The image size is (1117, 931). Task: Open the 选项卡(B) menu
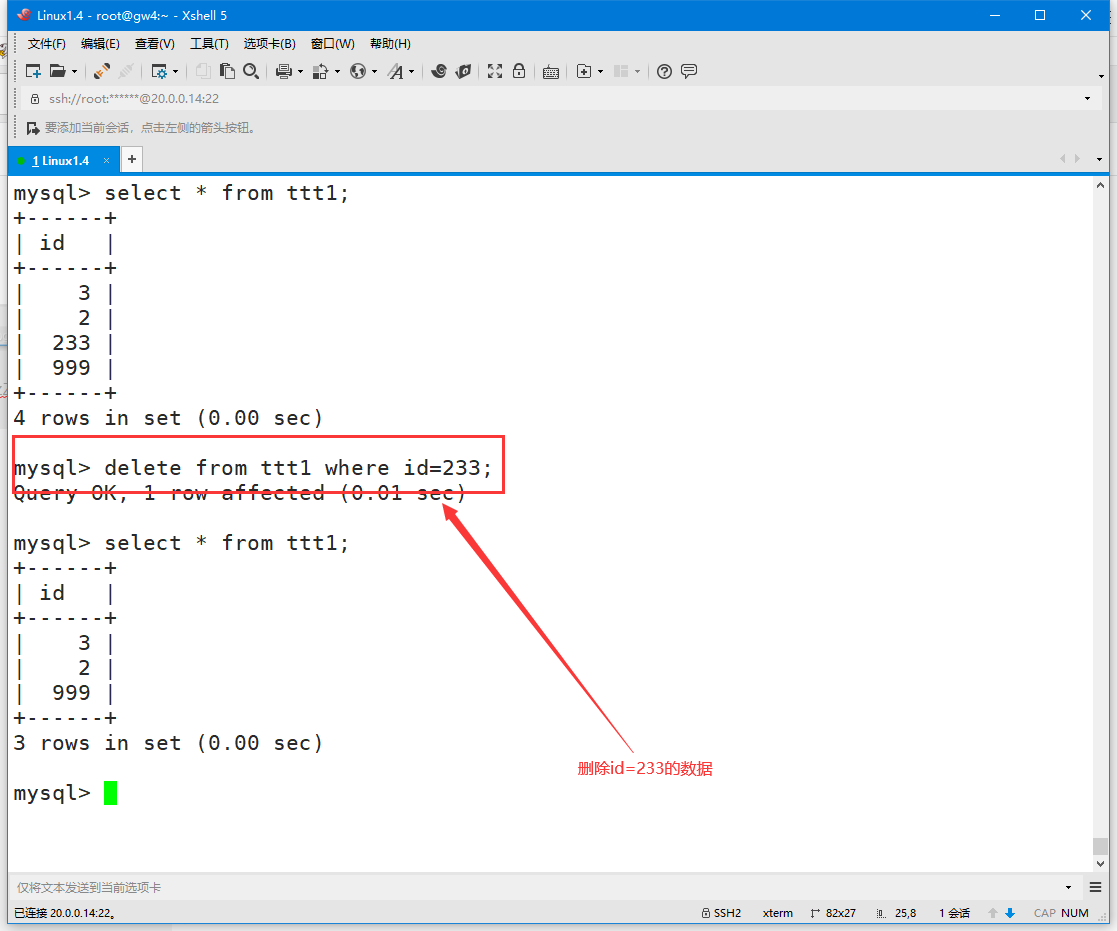coord(269,43)
